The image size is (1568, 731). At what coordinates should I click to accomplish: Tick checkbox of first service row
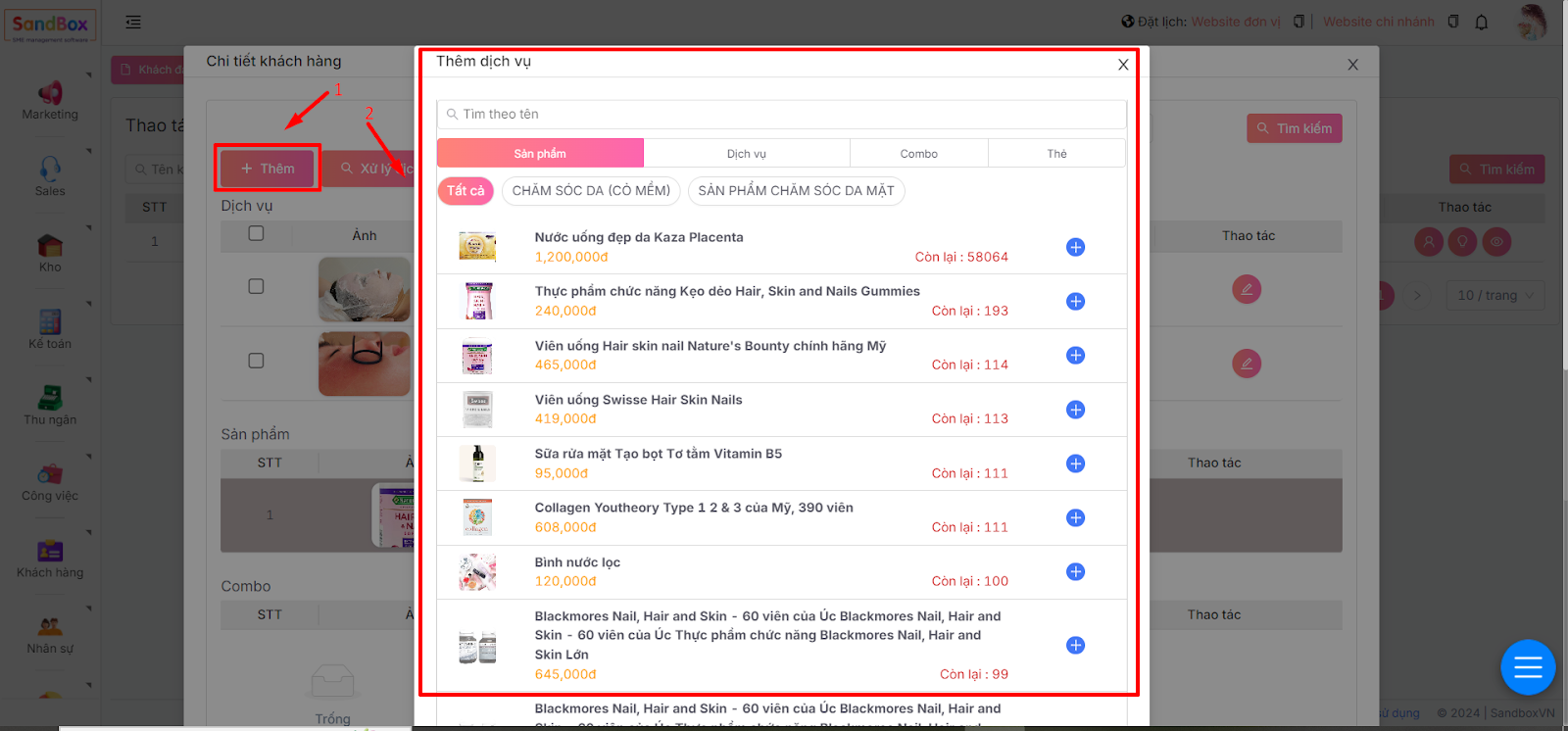tap(256, 286)
